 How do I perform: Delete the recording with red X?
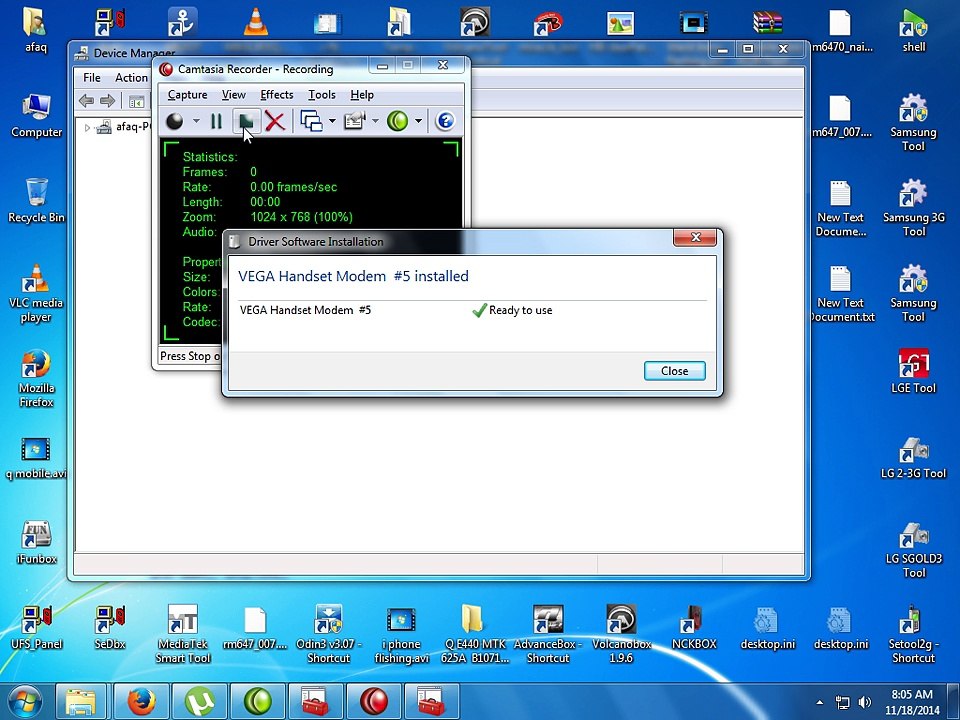pyautogui.click(x=275, y=121)
